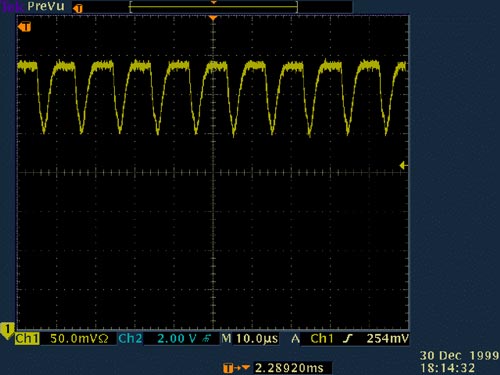
Task: Select the Ch1 channel label
Action: [27, 339]
